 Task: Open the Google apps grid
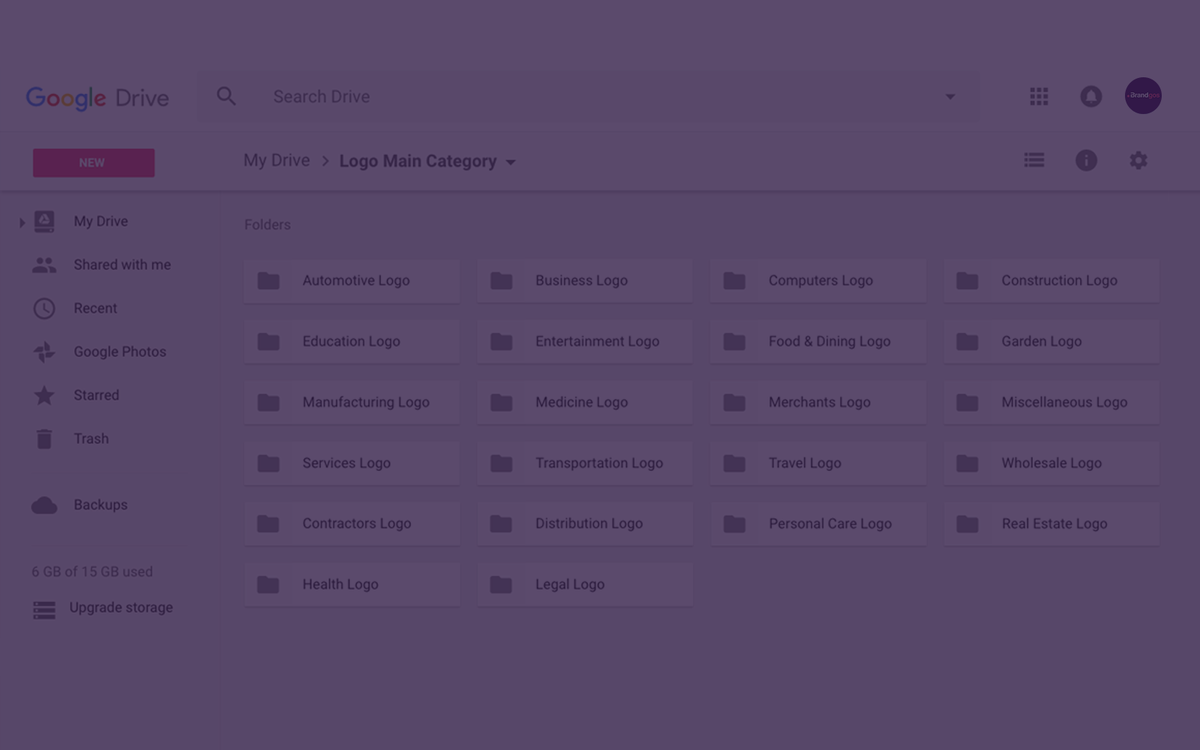1039,96
